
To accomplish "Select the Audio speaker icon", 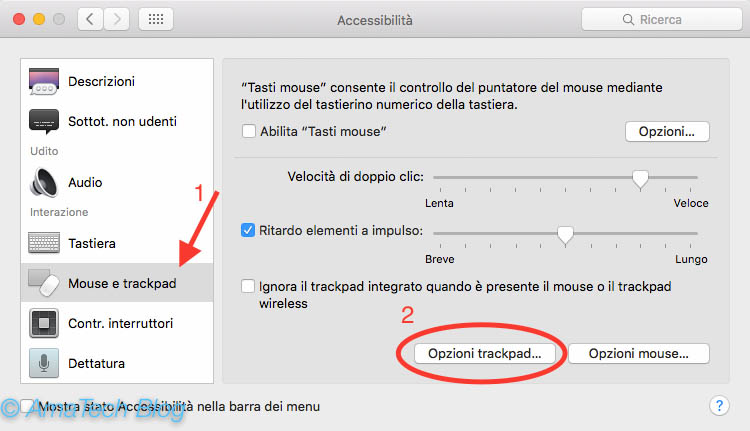I will point(44,182).
